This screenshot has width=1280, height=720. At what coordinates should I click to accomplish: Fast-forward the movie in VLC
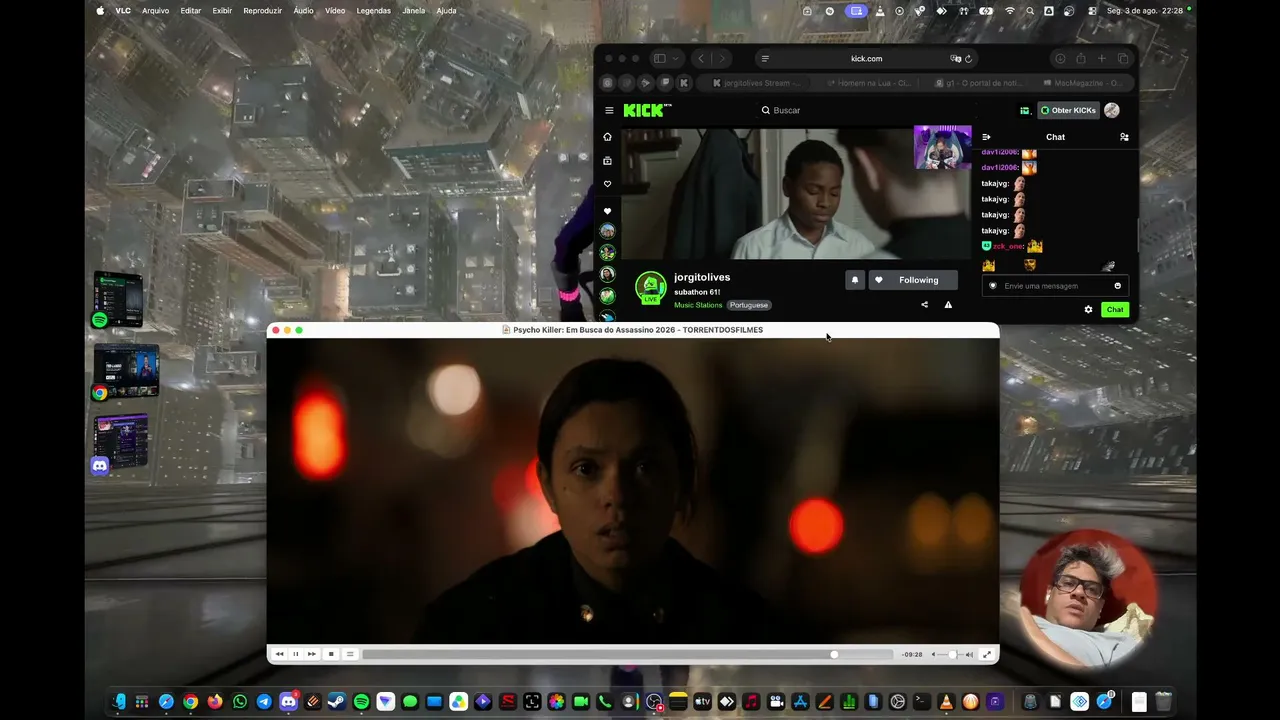[312, 654]
